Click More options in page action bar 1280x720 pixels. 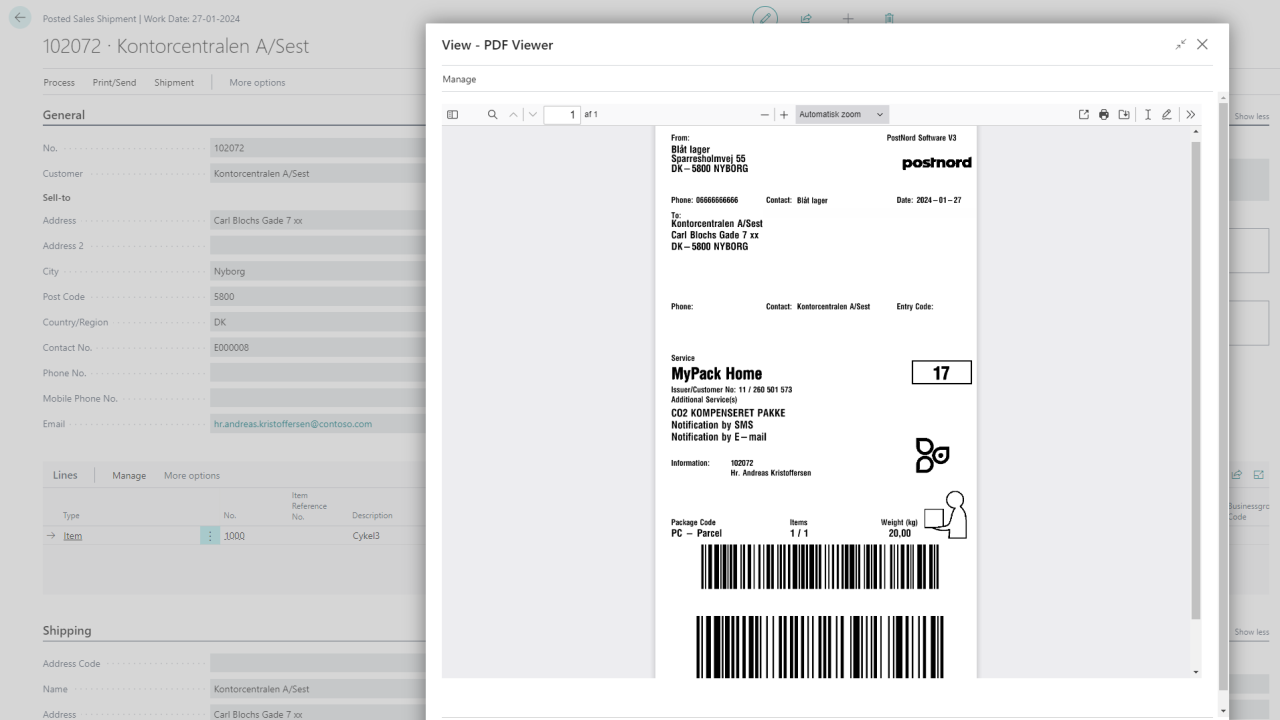point(257,82)
